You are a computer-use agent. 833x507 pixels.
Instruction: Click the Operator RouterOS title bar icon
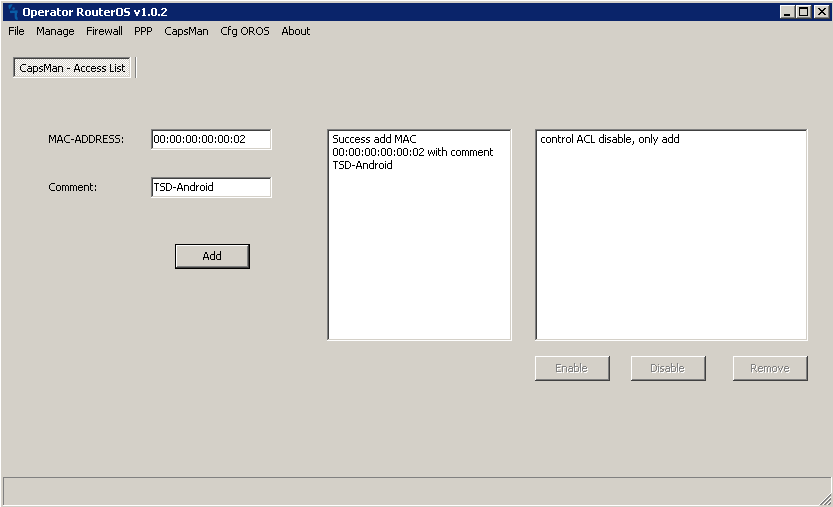tap(13, 12)
